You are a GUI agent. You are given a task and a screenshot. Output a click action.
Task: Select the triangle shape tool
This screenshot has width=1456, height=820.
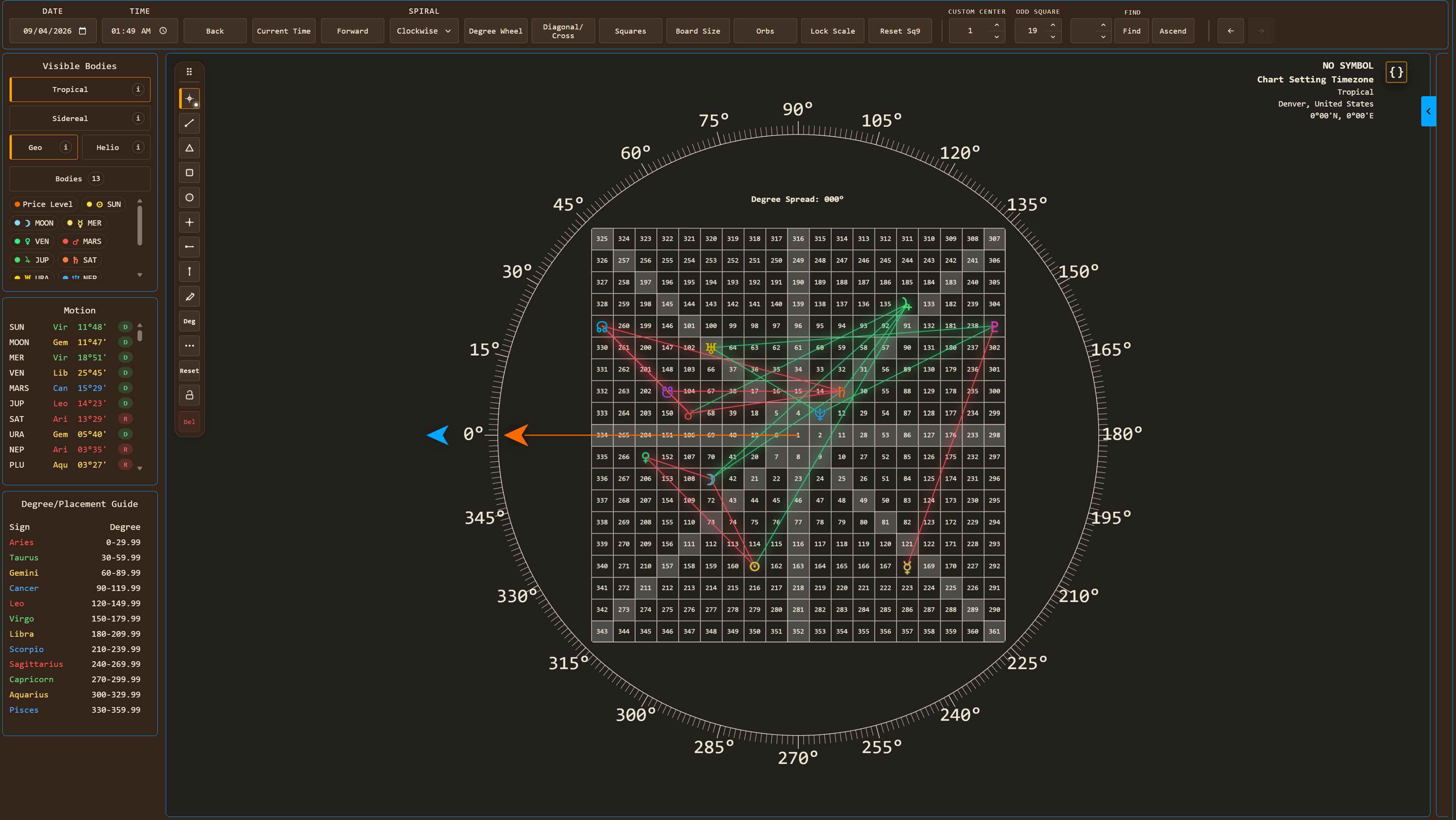point(189,148)
